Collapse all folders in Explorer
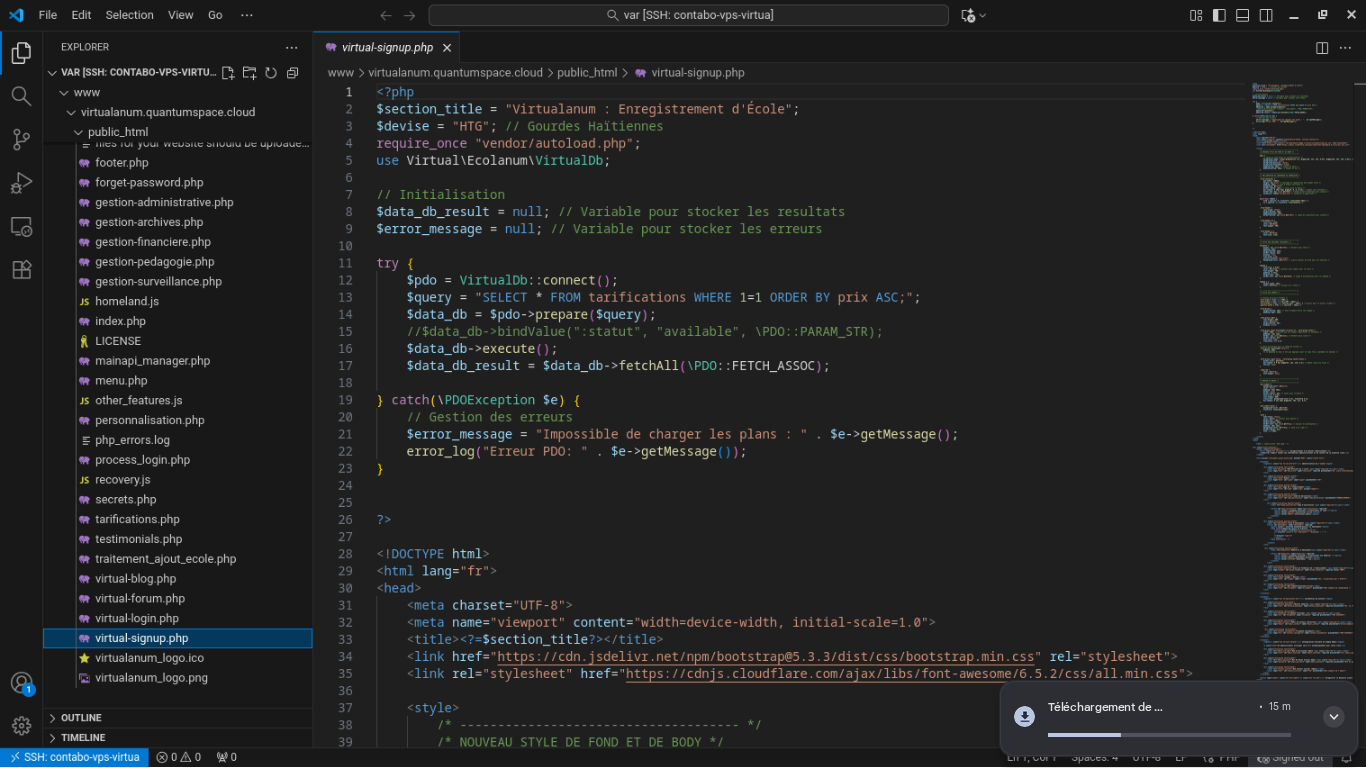This screenshot has width=1366, height=768. tap(292, 73)
